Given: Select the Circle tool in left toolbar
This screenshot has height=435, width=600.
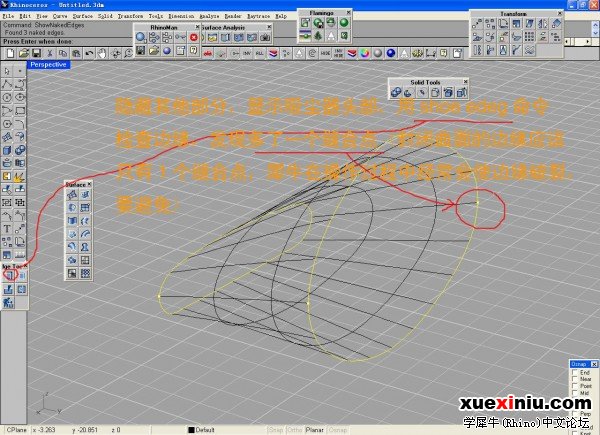Looking at the screenshot, I should tap(7, 97).
